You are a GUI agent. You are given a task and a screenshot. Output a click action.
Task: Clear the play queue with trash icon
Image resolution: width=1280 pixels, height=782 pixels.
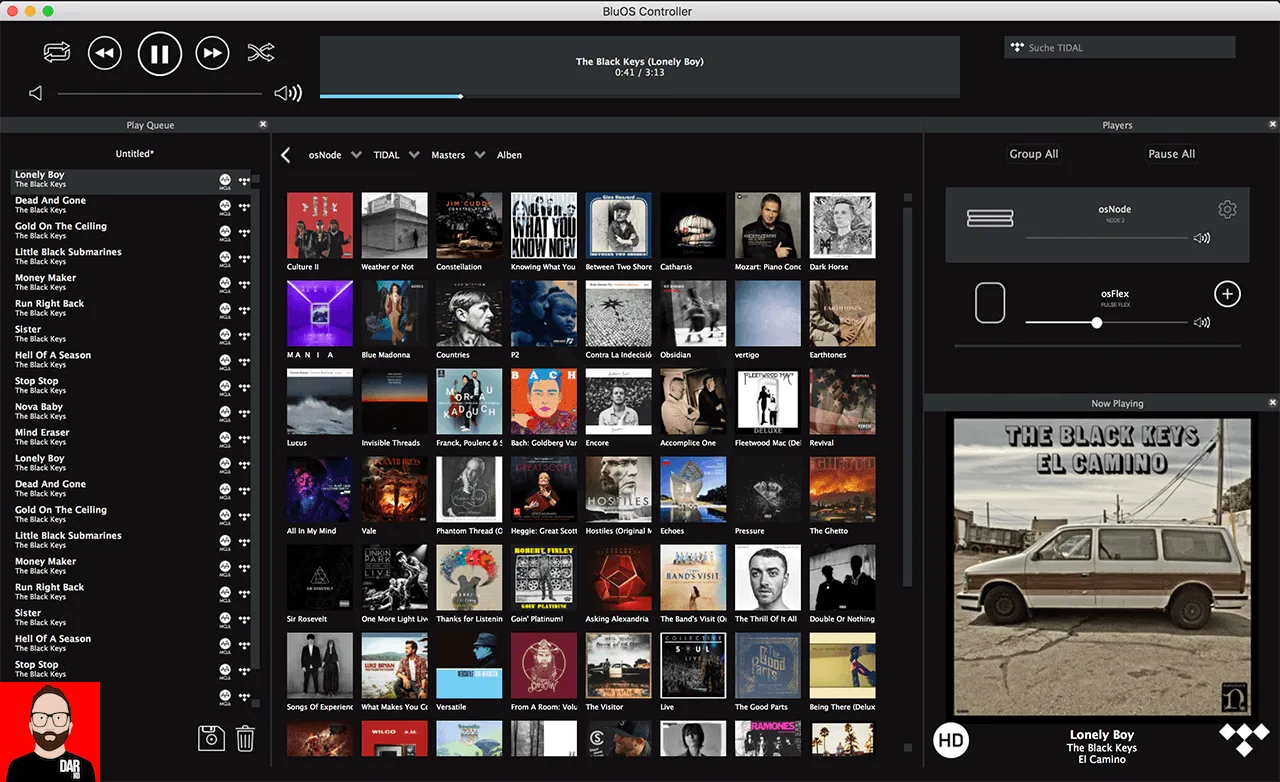coord(245,738)
